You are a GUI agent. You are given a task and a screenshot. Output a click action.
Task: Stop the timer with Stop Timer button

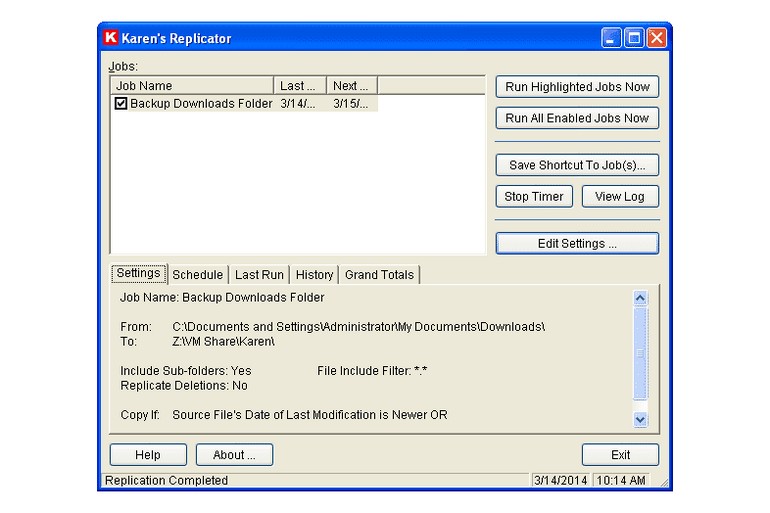coord(534,196)
